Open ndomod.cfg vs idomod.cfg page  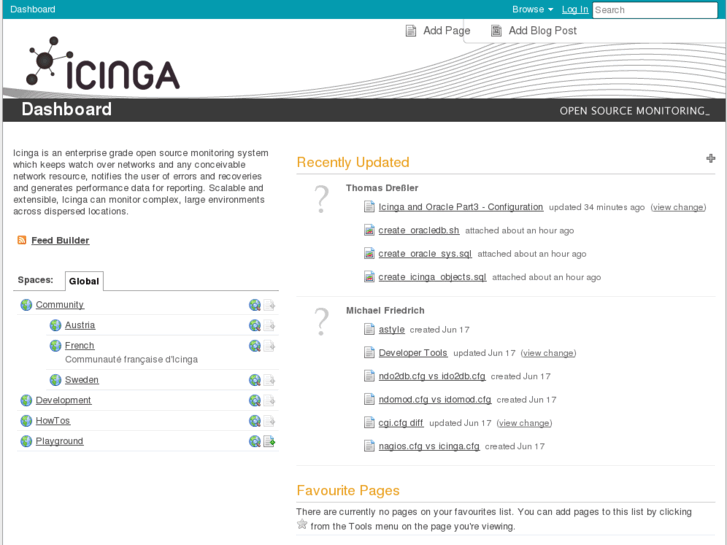click(x=434, y=399)
